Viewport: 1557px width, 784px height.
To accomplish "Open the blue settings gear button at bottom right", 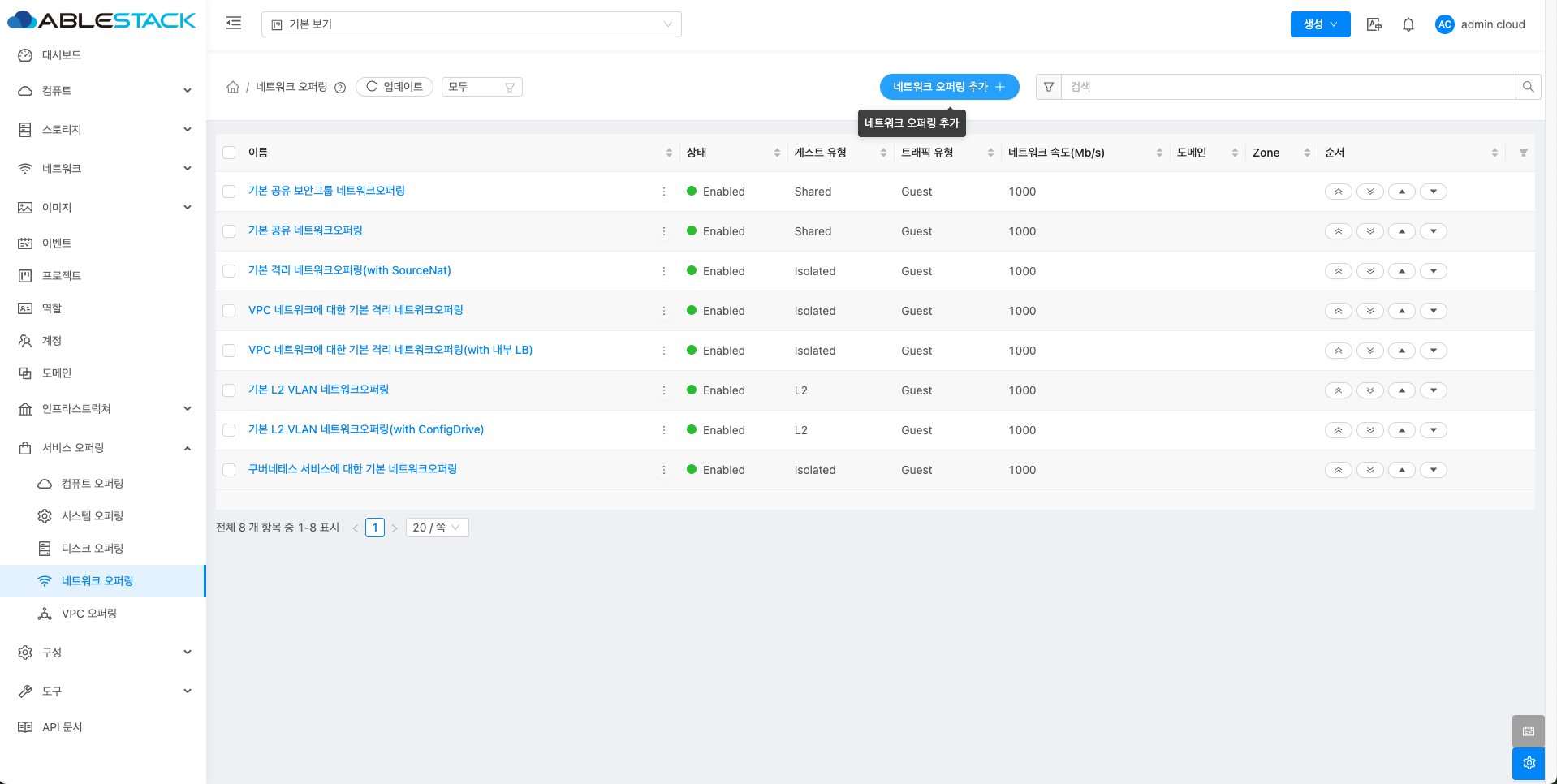I will coord(1529,763).
